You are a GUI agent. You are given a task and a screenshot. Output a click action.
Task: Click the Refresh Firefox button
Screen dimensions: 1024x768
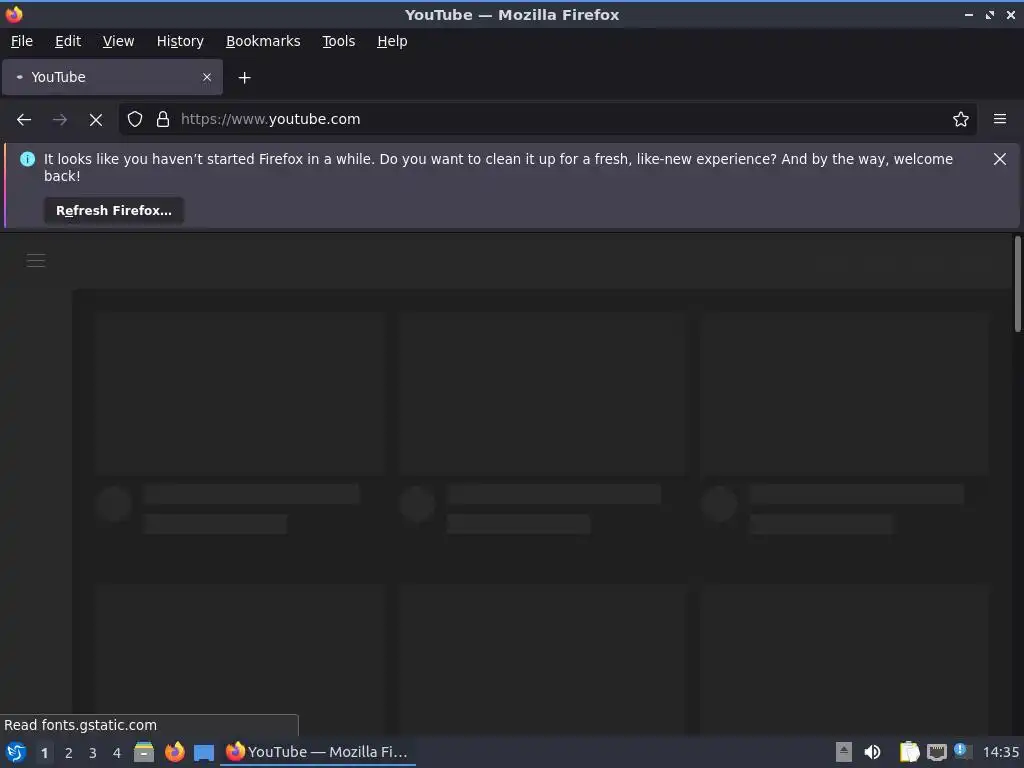pos(114,210)
